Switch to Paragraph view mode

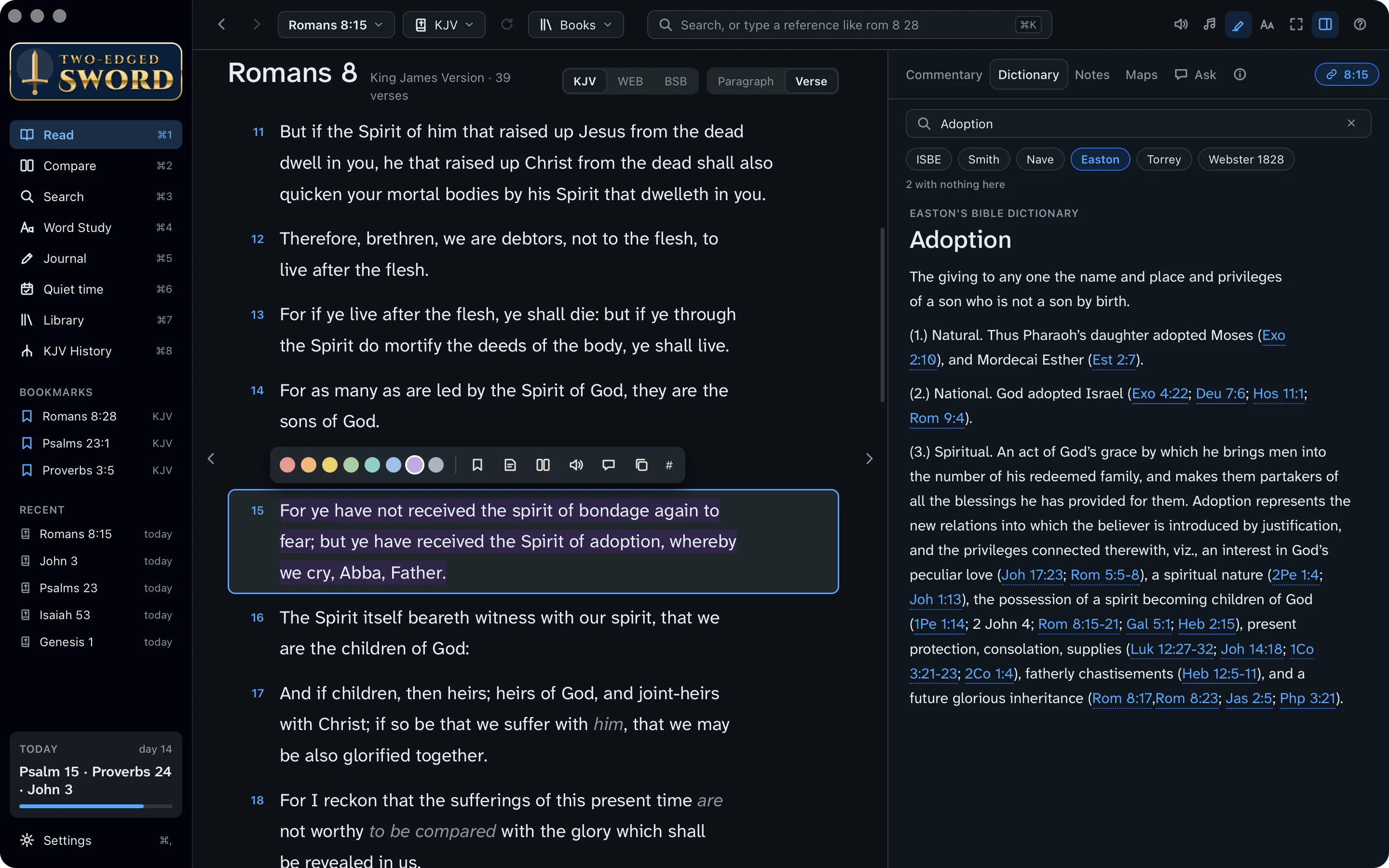click(x=745, y=81)
